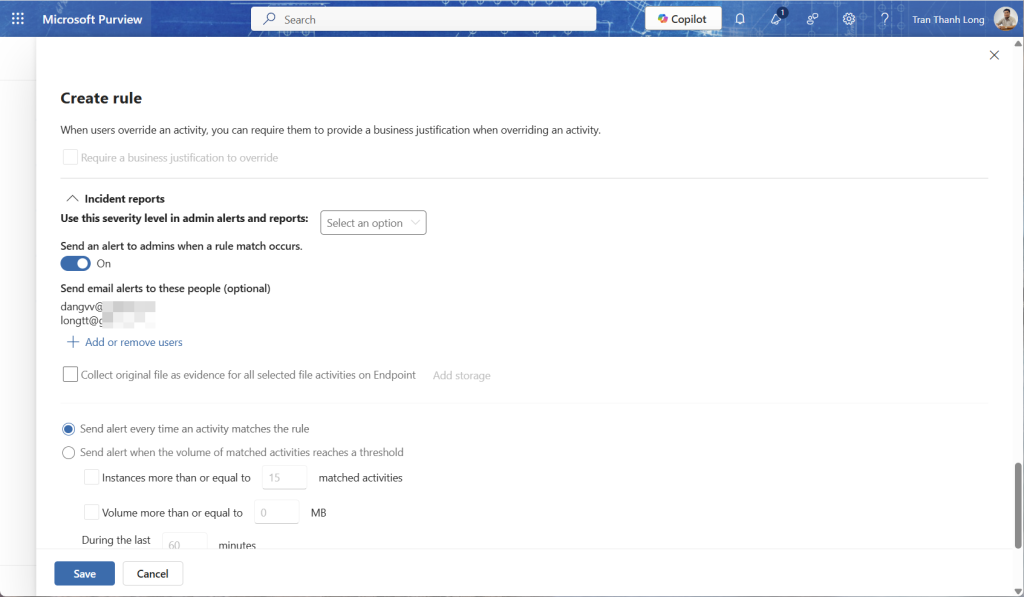Screen dimensions: 1024x597
Task: Open Tran Thanh Long account avatar
Action: point(1005,19)
